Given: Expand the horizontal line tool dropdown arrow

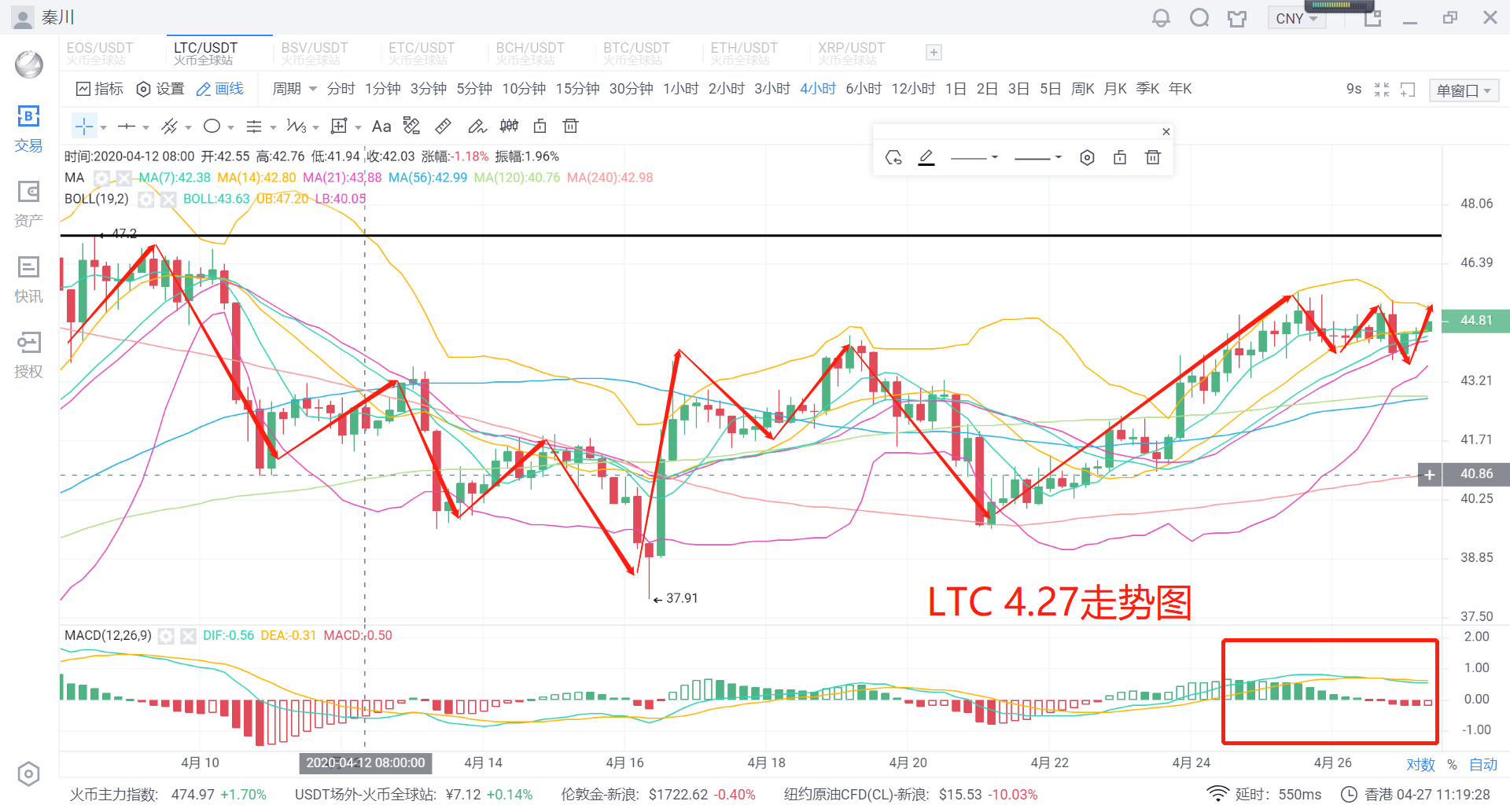Looking at the screenshot, I should point(145,127).
